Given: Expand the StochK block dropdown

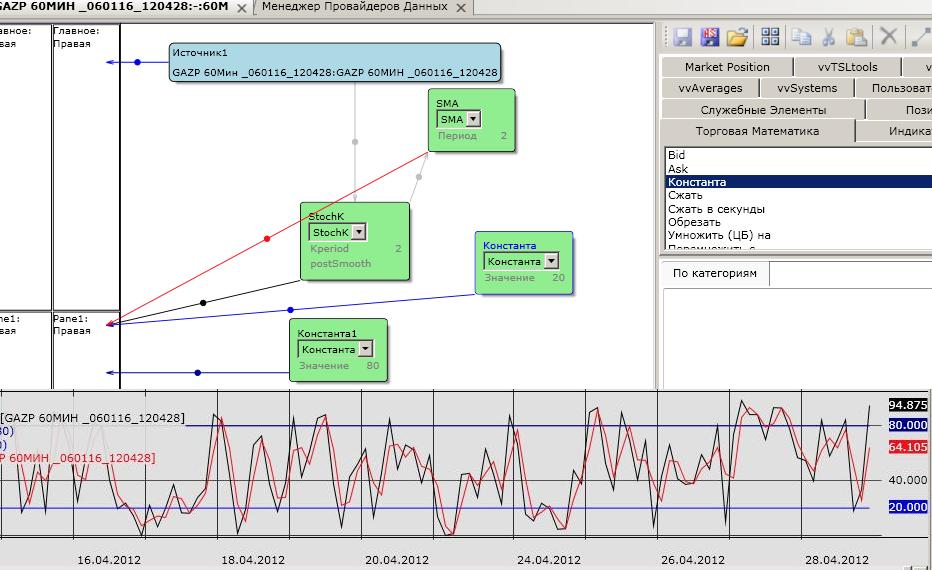Looking at the screenshot, I should (x=359, y=232).
